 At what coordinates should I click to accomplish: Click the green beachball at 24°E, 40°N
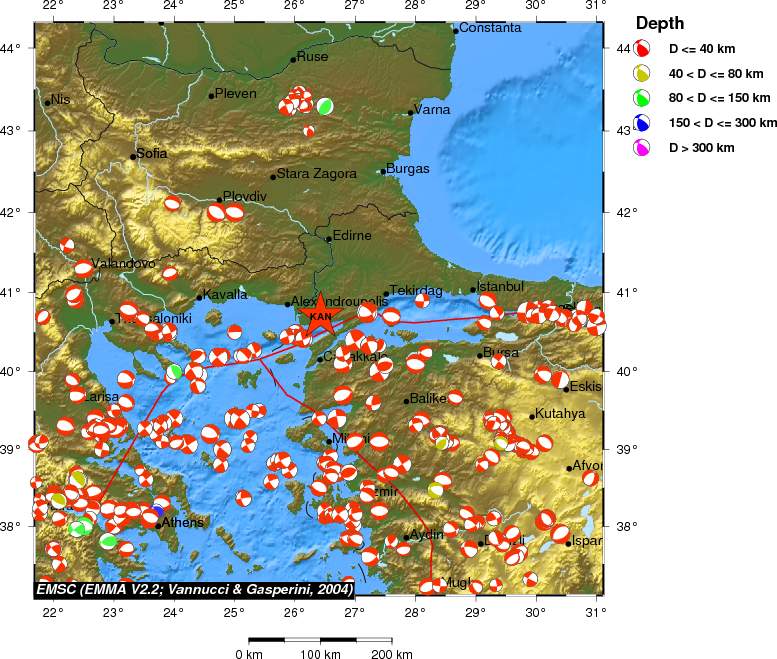click(x=174, y=373)
